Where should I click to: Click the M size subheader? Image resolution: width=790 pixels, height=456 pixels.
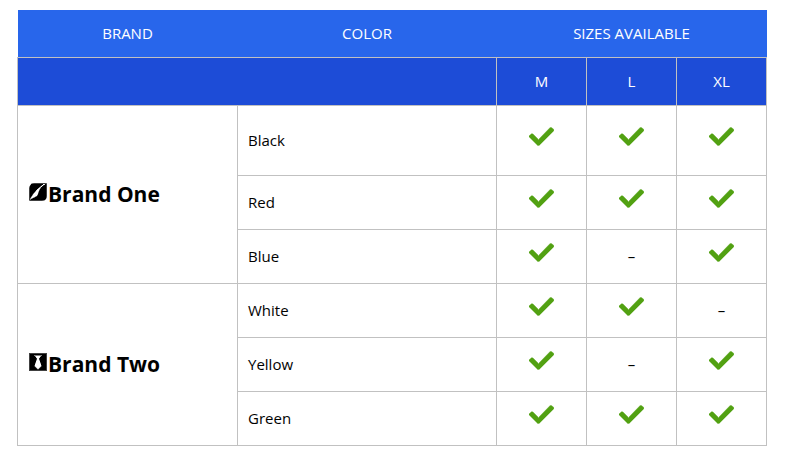(541, 82)
